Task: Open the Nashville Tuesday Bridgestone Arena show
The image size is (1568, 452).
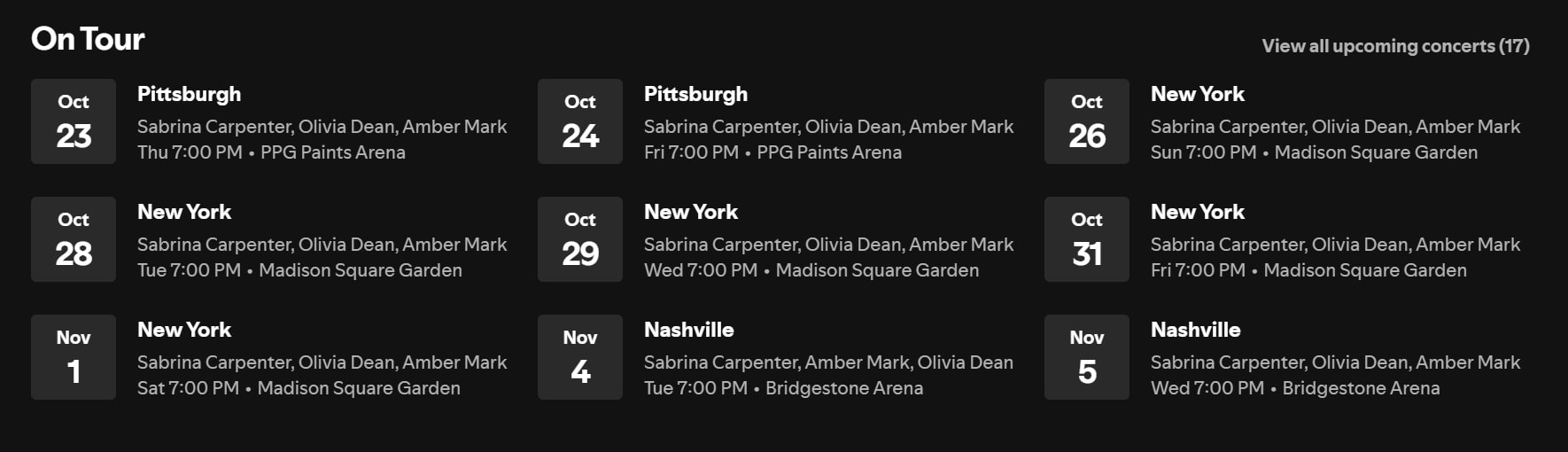Action: (688, 330)
